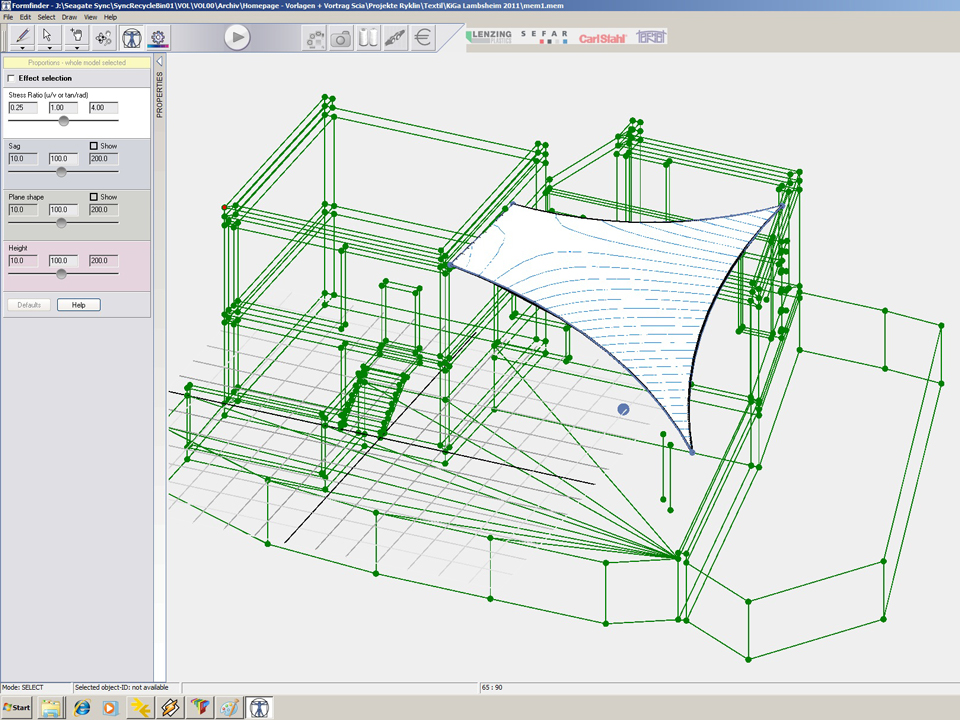Open the gear settings icon
Image resolution: width=960 pixels, height=720 pixels.
pyautogui.click(x=158, y=38)
